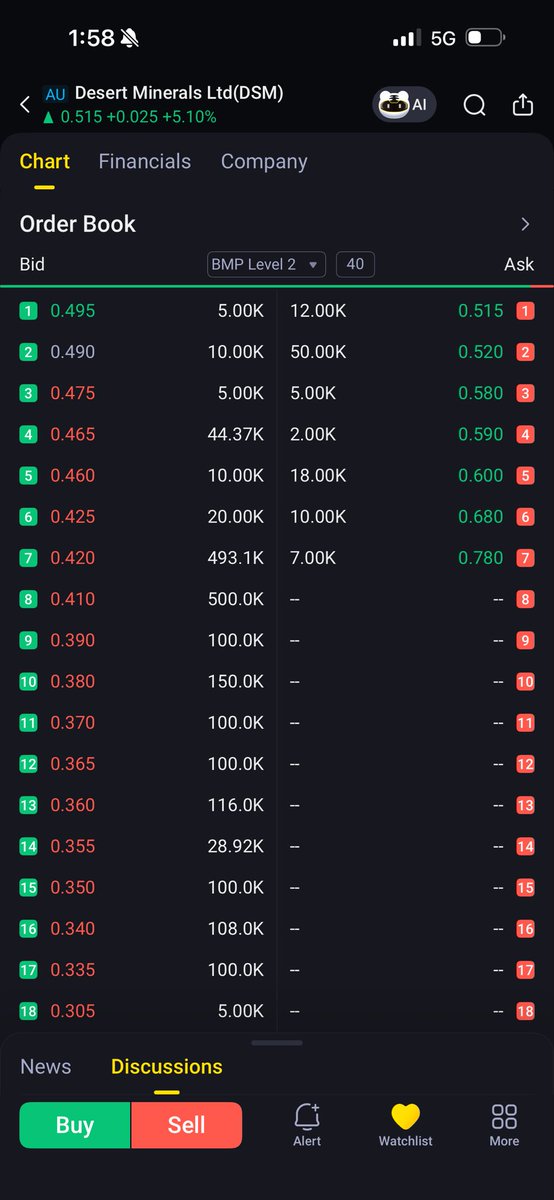Select the Chart tab
Image resolution: width=554 pixels, height=1200 pixels.
point(45,162)
